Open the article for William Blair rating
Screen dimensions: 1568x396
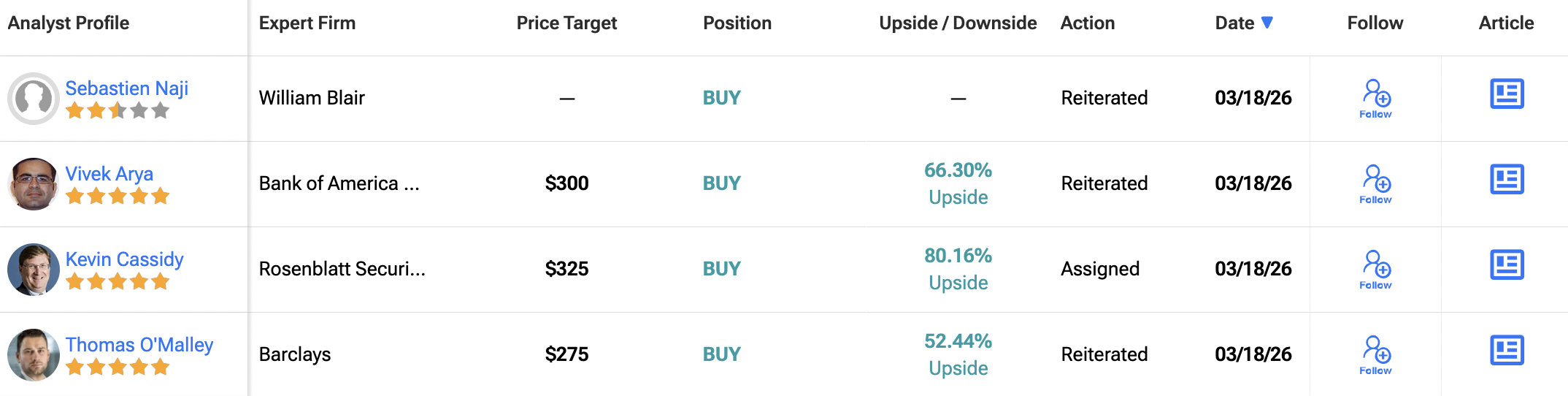click(1507, 94)
